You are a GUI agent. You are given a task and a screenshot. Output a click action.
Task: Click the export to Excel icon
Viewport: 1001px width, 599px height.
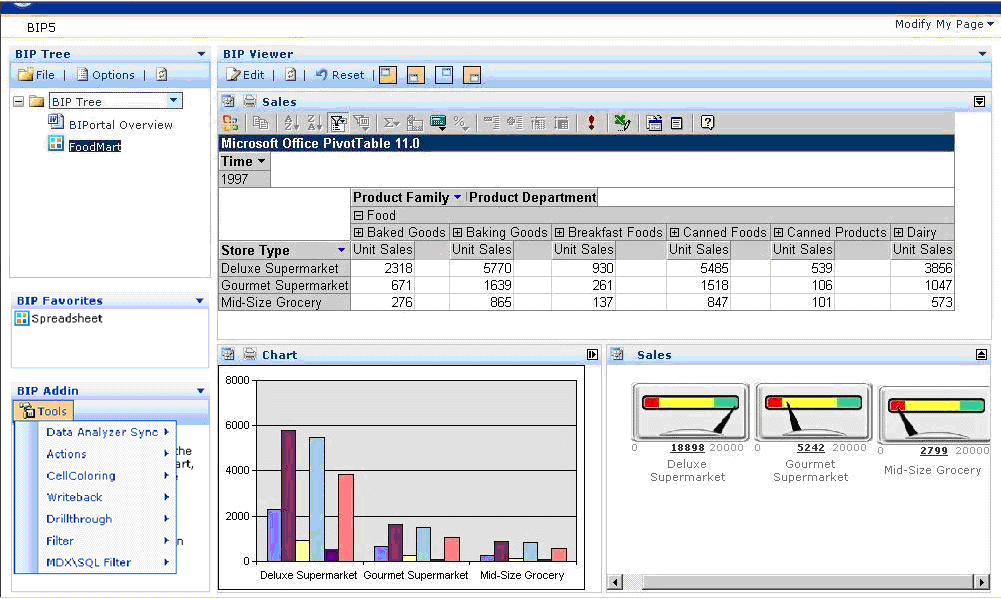point(622,123)
